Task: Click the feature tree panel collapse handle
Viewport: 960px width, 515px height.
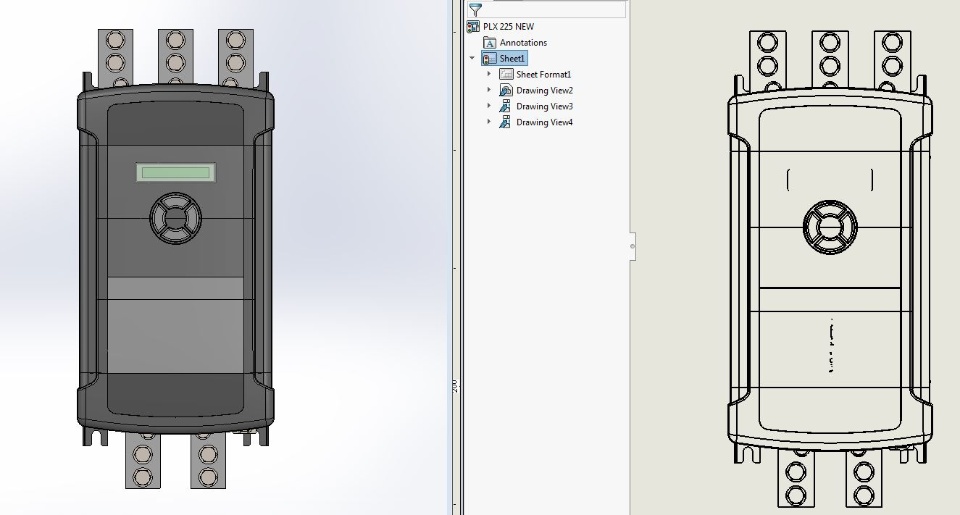Action: (632, 246)
